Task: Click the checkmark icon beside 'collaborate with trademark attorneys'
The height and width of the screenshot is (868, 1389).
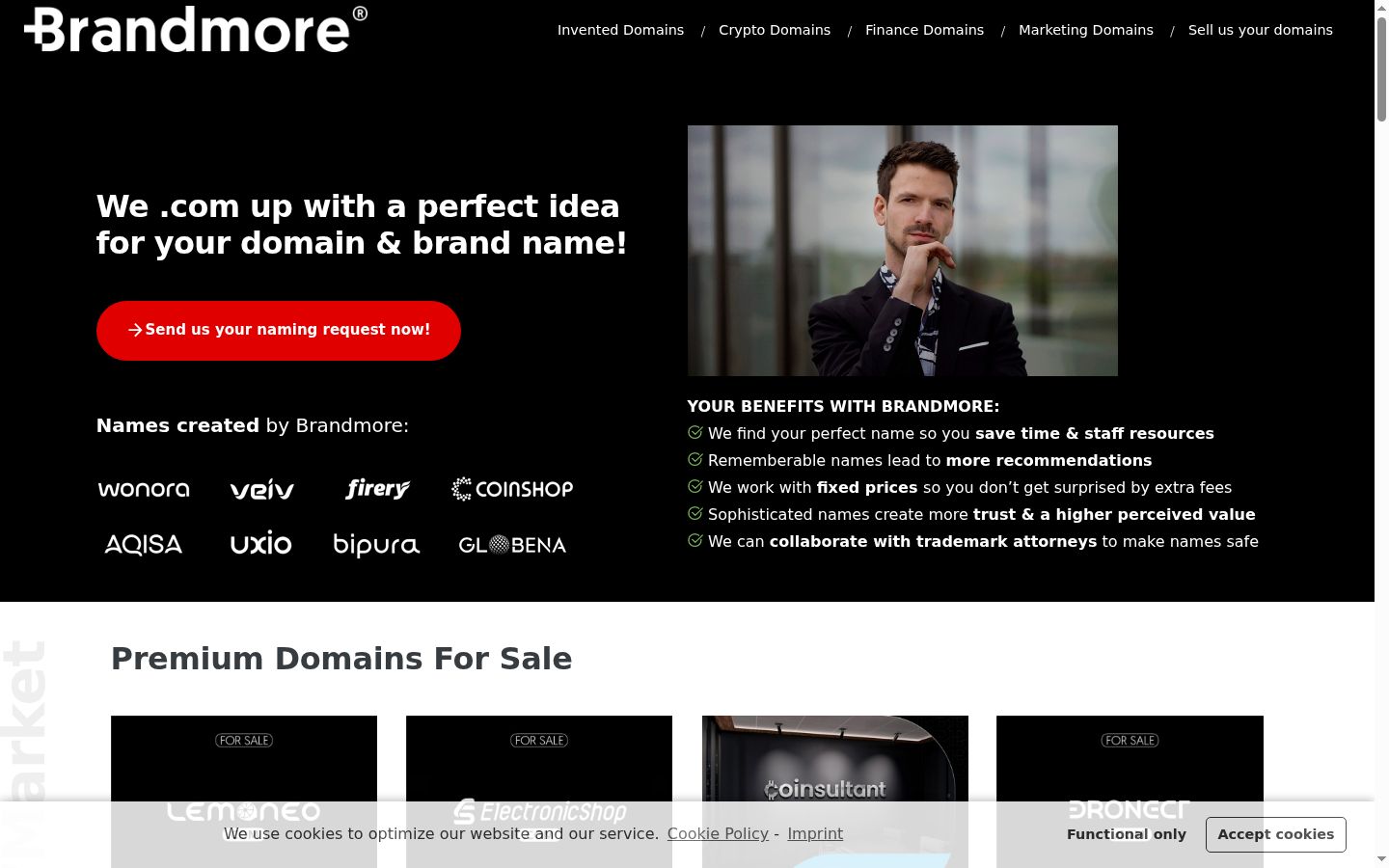Action: [x=695, y=540]
